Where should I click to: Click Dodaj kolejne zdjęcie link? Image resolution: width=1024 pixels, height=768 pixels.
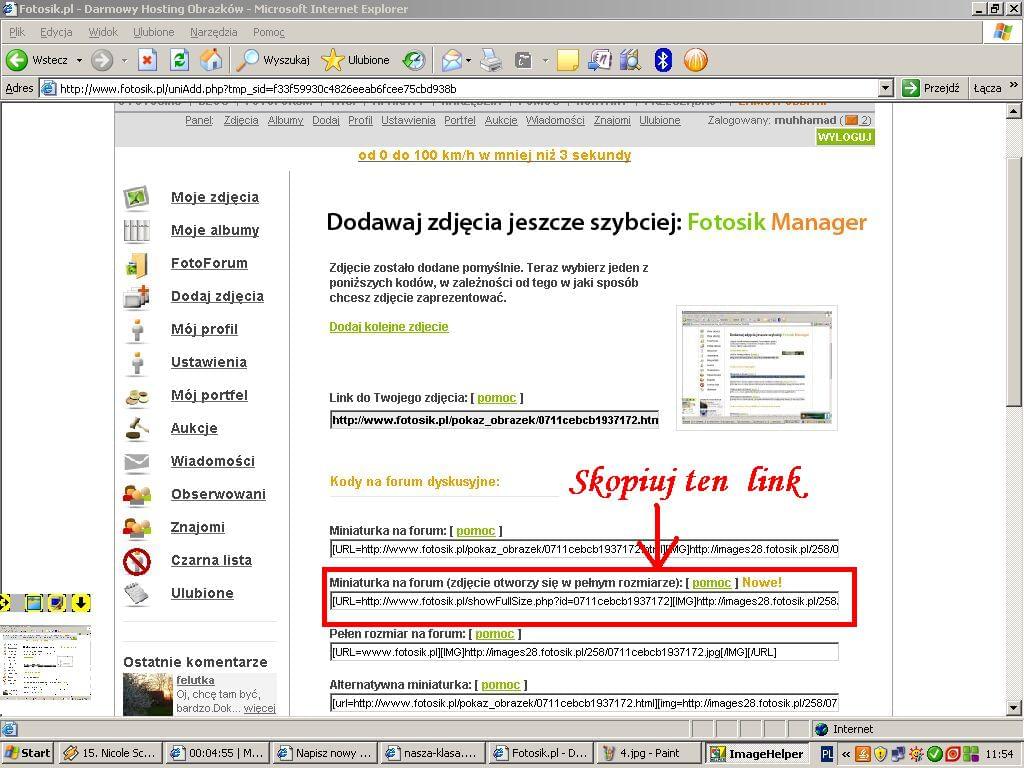[389, 327]
